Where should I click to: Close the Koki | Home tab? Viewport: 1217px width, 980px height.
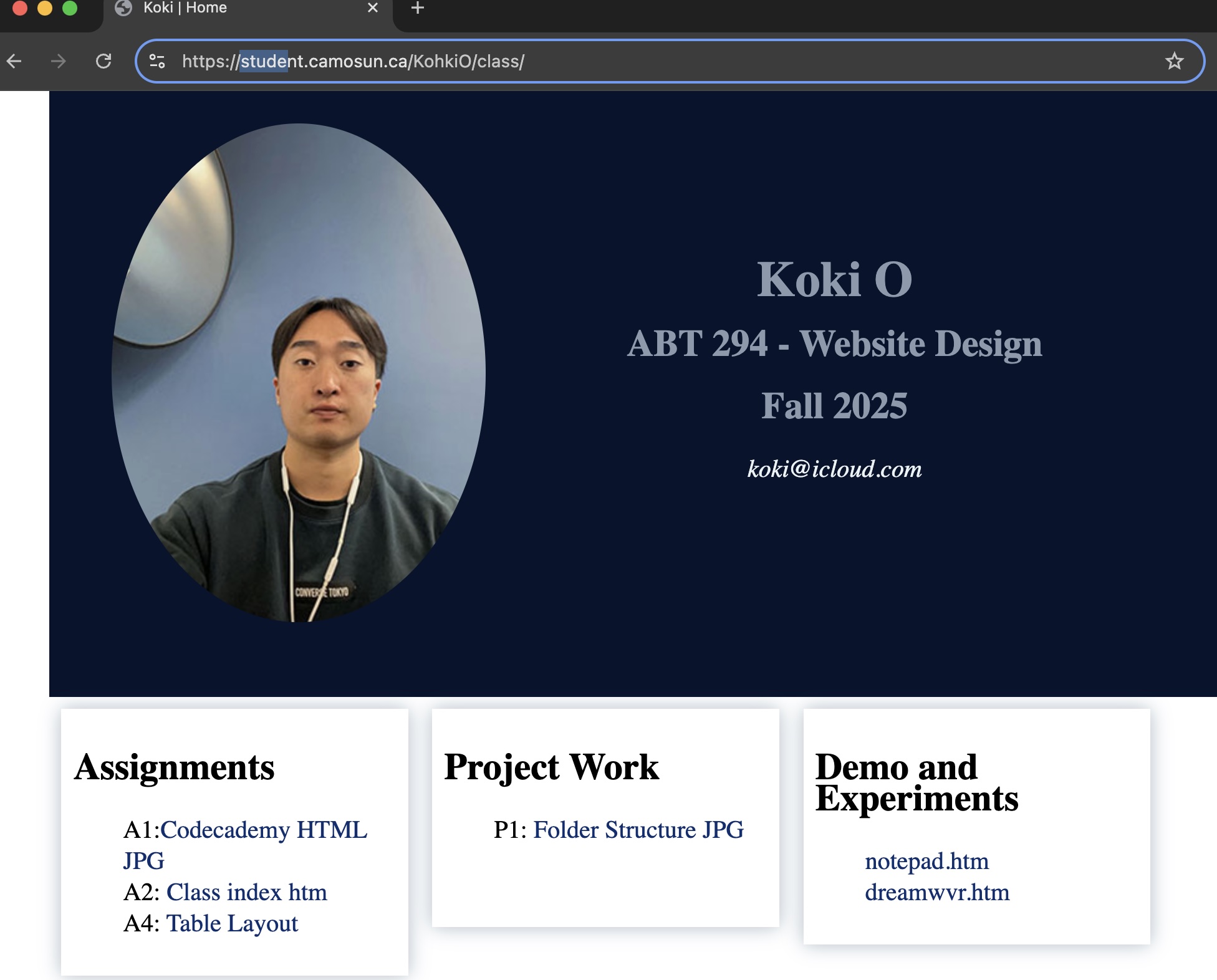(x=373, y=8)
